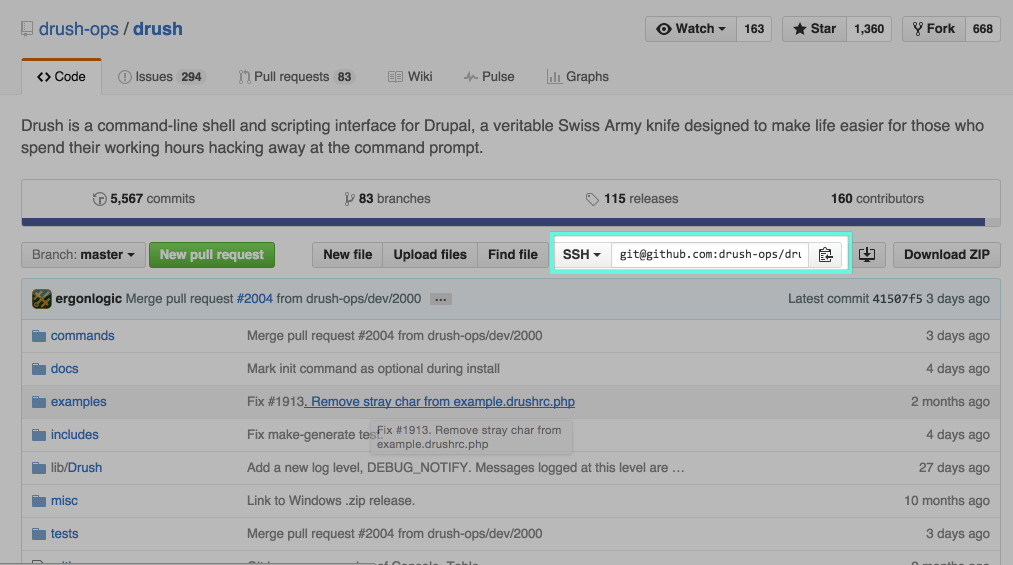
Task: Click the folder icon next to tests
Action: tap(39, 534)
